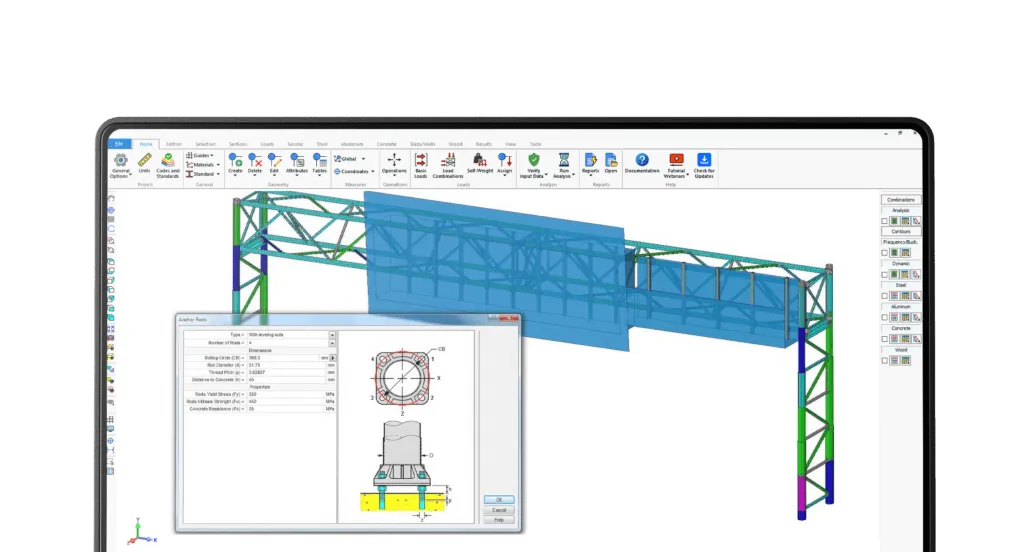Viewport: 1024px width, 552px height.
Task: Open the Number of Rods dropdown
Action: pyautogui.click(x=332, y=343)
